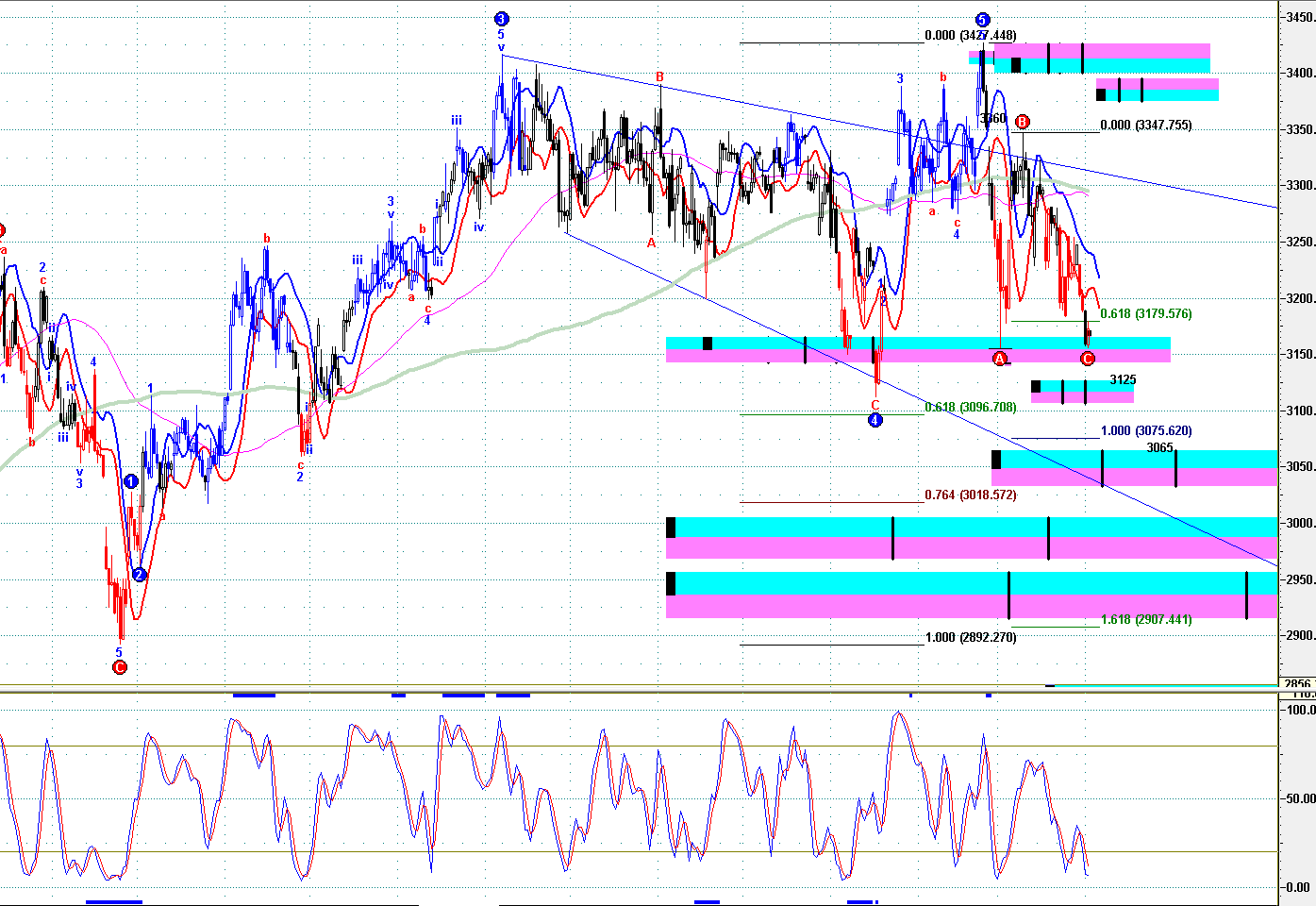Screen dimensions: 1316x906
Task: Select the red circled A wave marker
Action: [1000, 359]
